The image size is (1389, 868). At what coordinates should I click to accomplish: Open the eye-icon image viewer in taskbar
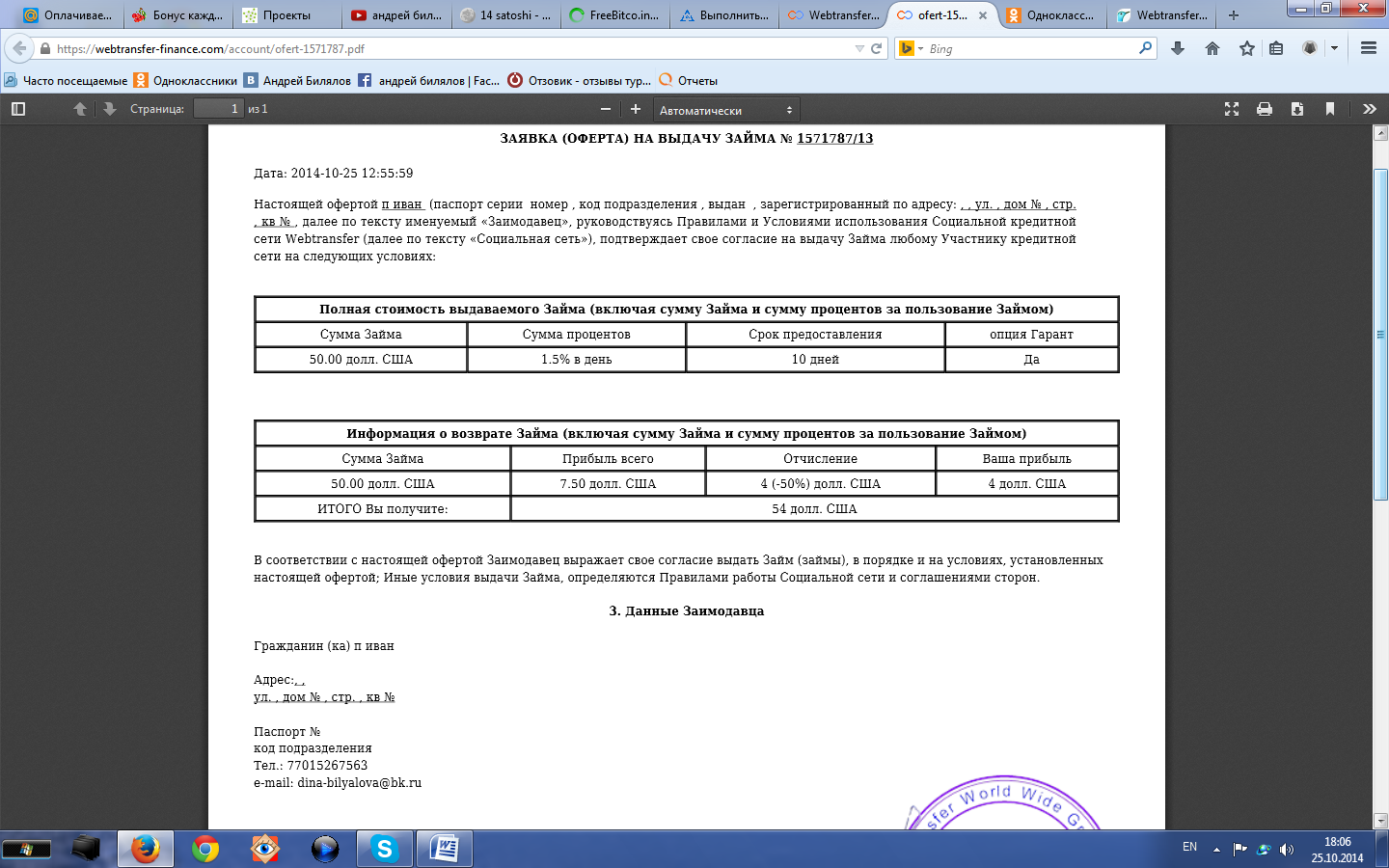(264, 849)
